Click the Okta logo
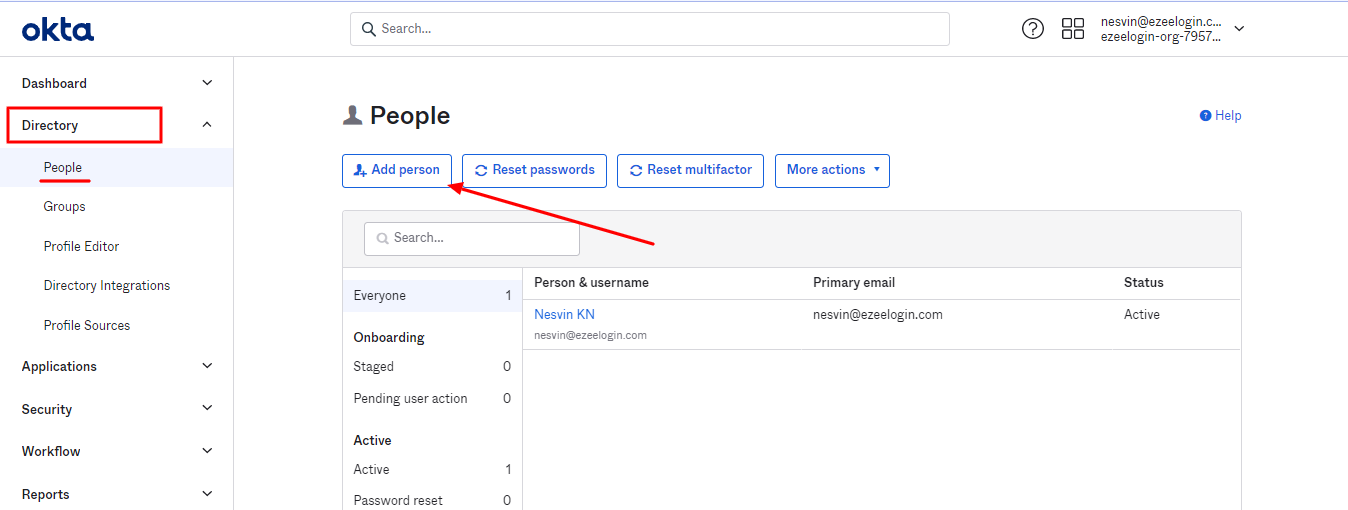The image size is (1348, 510). [x=58, y=30]
